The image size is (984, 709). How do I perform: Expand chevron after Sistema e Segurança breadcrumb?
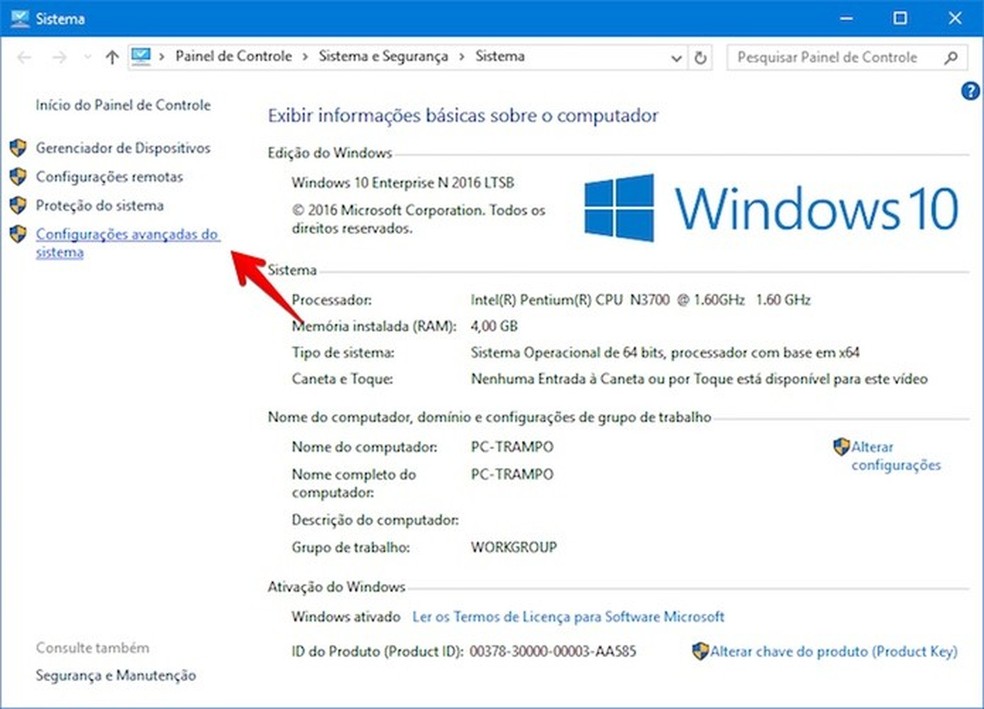pos(461,57)
